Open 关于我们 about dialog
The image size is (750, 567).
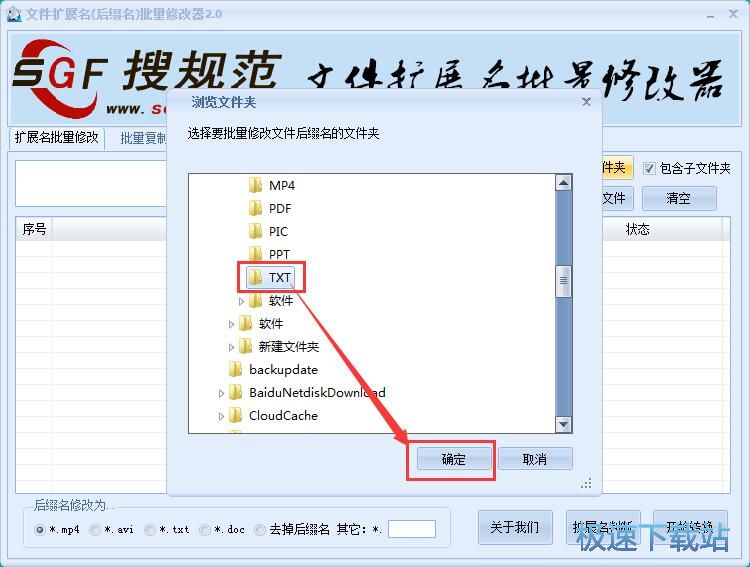515,527
